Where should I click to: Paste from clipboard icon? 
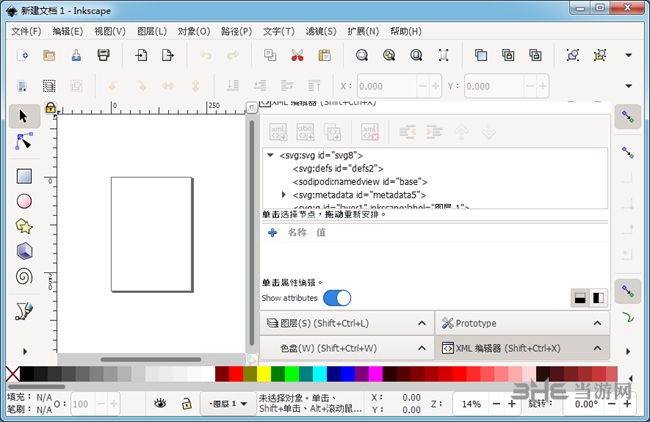pos(324,55)
